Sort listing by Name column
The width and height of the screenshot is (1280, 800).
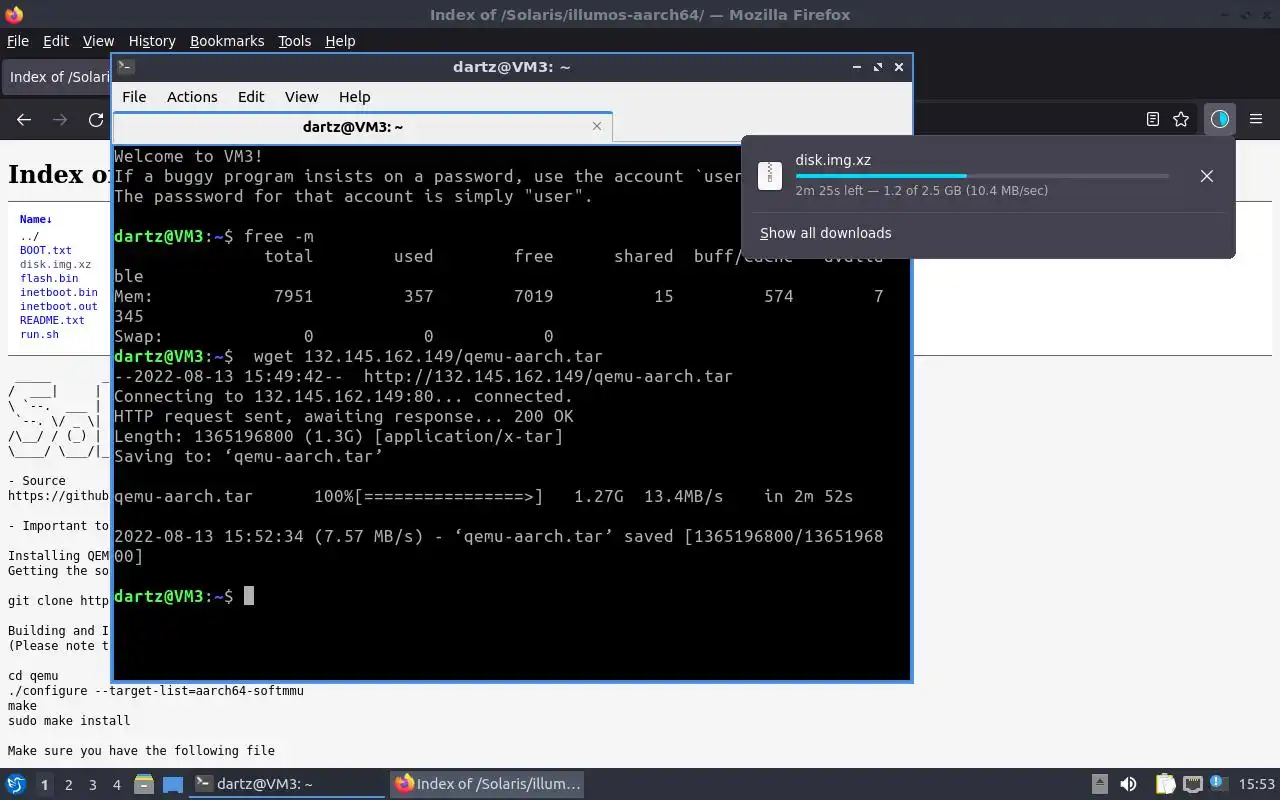(36, 219)
